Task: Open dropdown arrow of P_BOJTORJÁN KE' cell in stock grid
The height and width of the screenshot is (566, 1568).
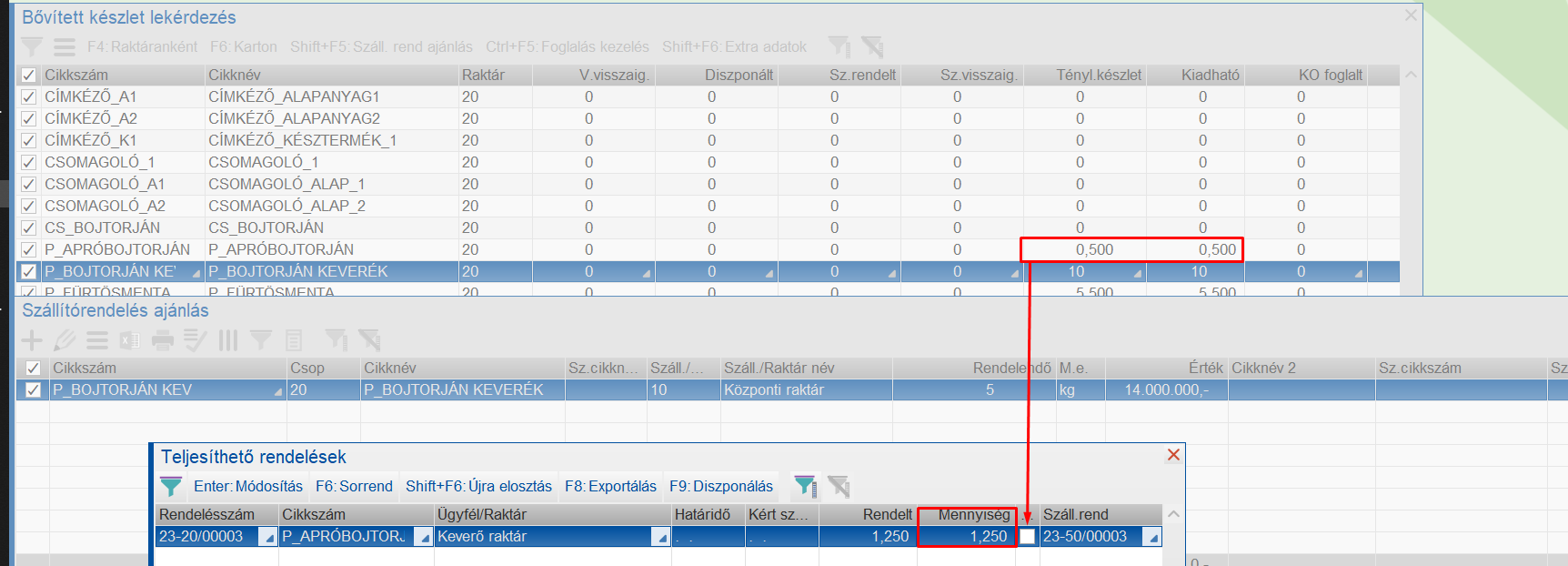Action: click(196, 273)
